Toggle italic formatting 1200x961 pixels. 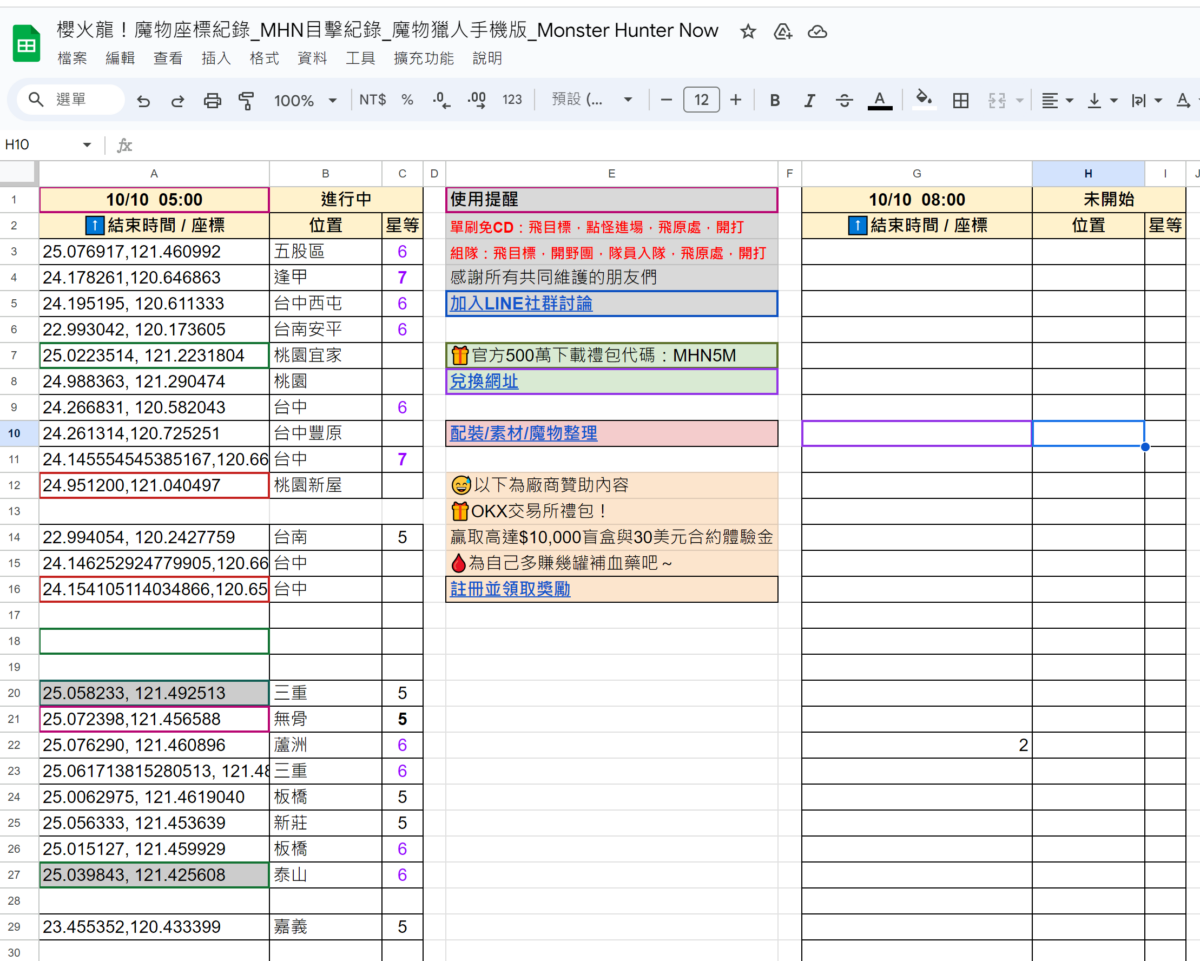(809, 100)
